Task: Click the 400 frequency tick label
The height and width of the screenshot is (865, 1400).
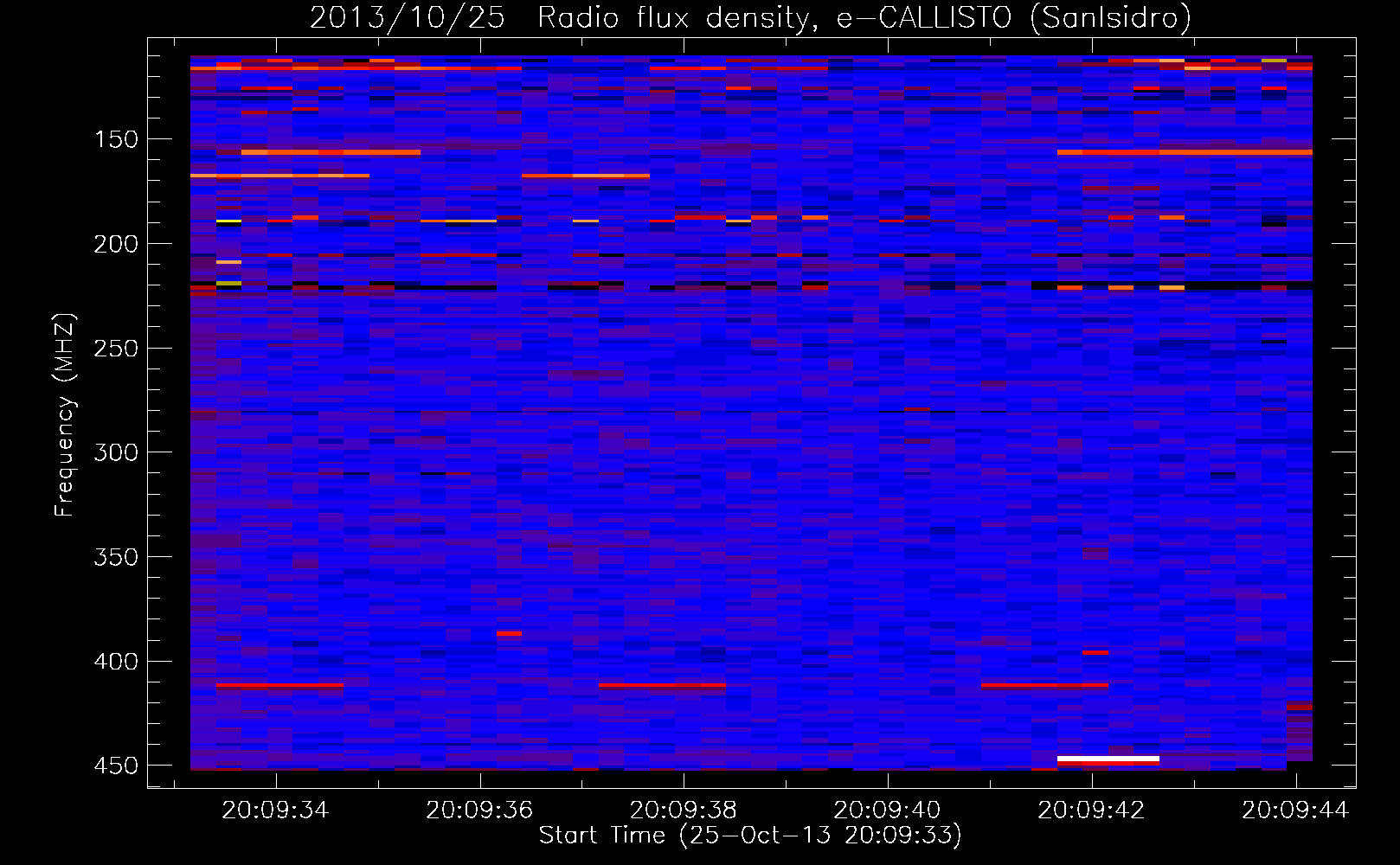Action: [116, 662]
